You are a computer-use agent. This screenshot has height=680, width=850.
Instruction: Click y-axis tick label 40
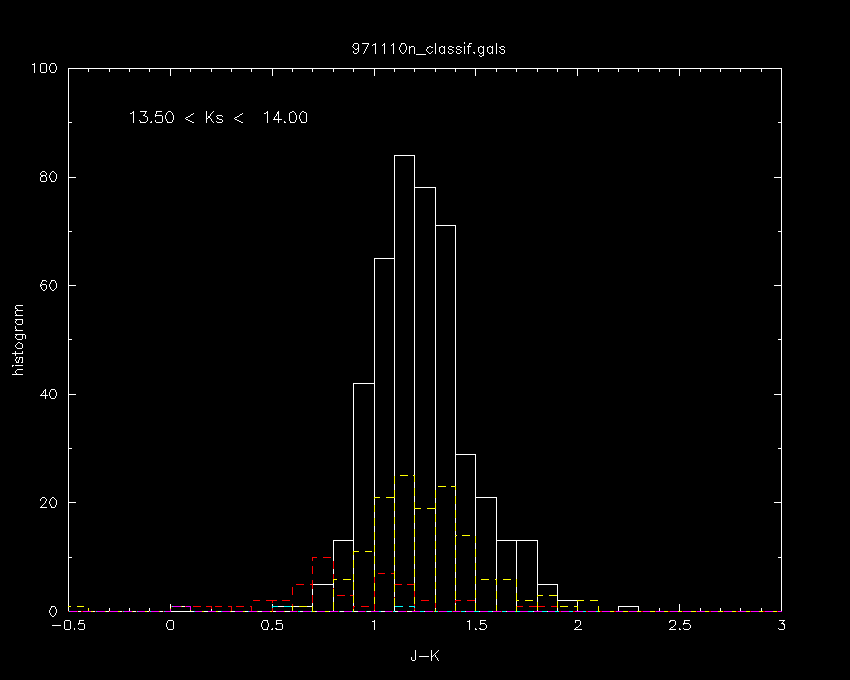tap(49, 394)
